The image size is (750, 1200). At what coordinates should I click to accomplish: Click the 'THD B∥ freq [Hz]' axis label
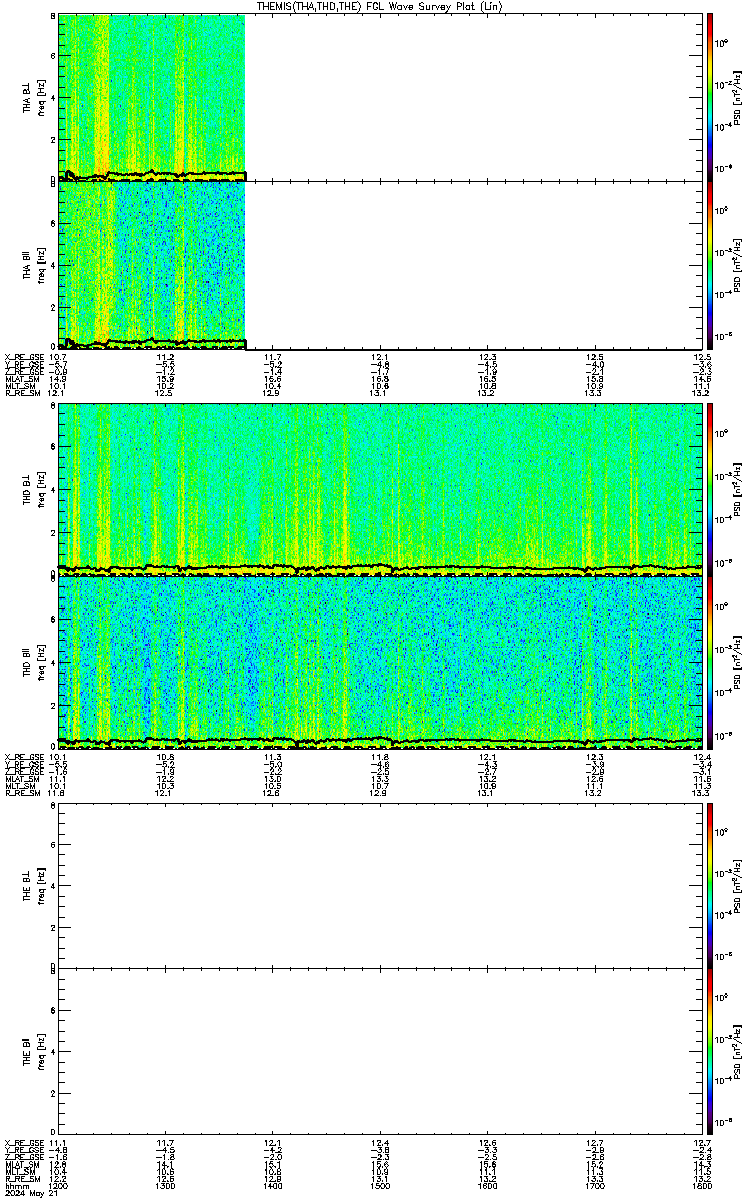[35, 662]
